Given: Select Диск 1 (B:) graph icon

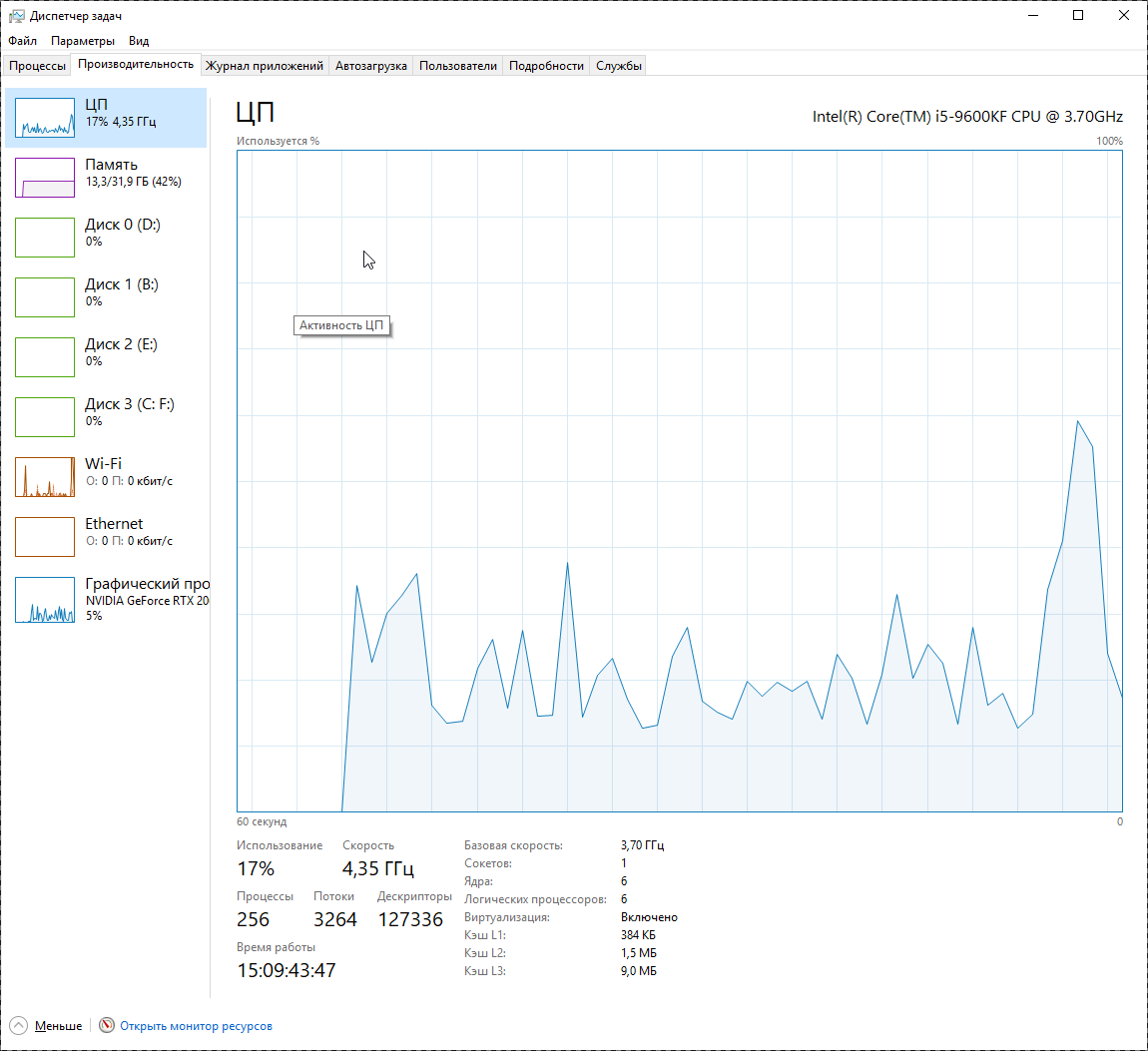Looking at the screenshot, I should tap(45, 297).
